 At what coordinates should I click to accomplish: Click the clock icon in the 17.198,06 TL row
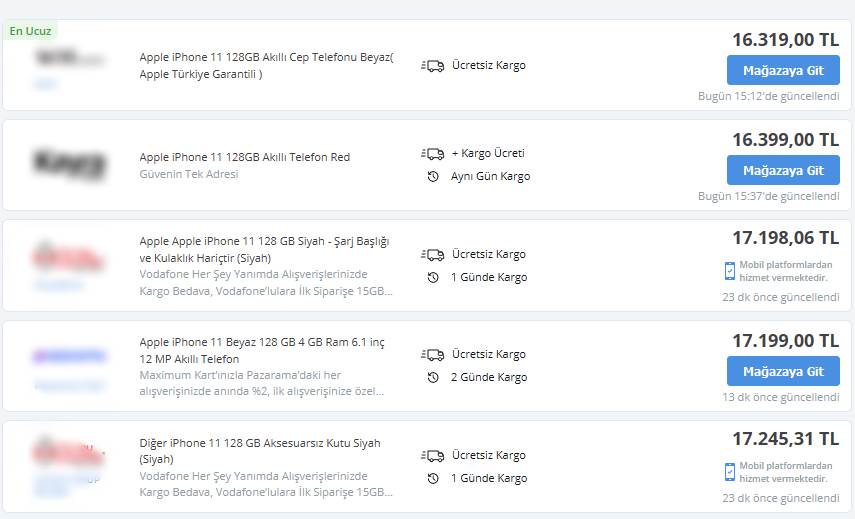click(x=433, y=277)
